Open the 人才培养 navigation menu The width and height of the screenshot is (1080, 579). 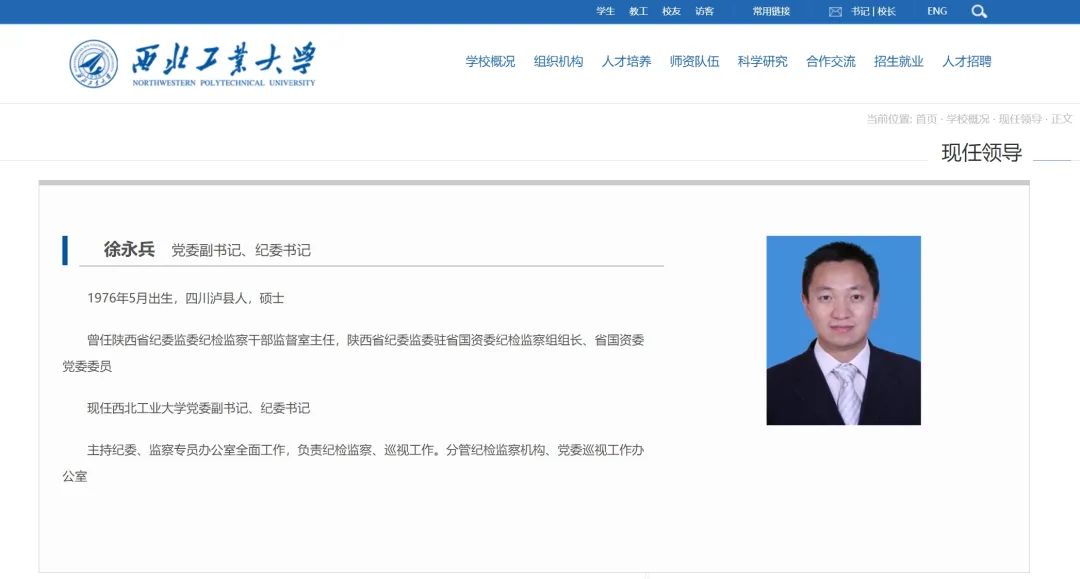[x=626, y=61]
